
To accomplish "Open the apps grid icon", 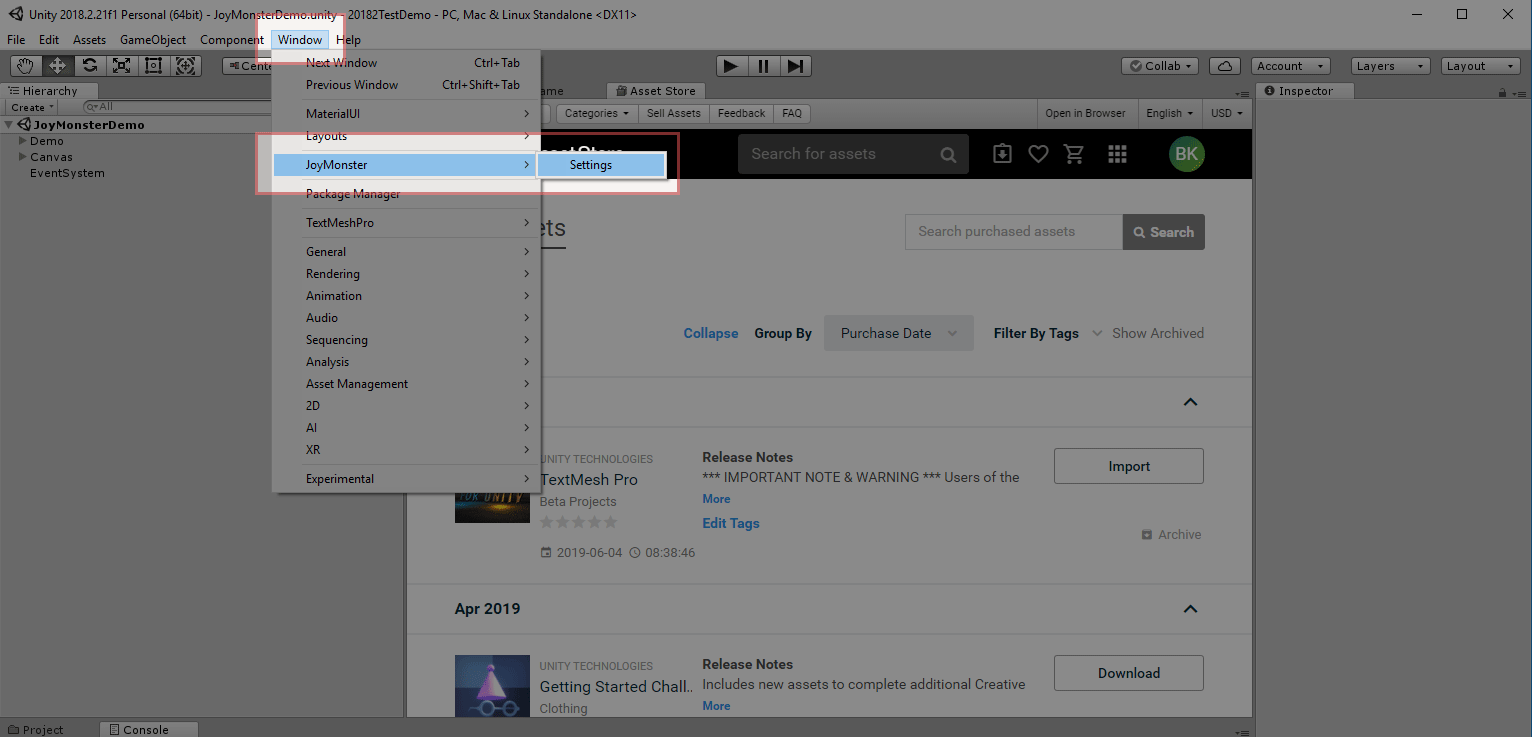I will pyautogui.click(x=1118, y=154).
